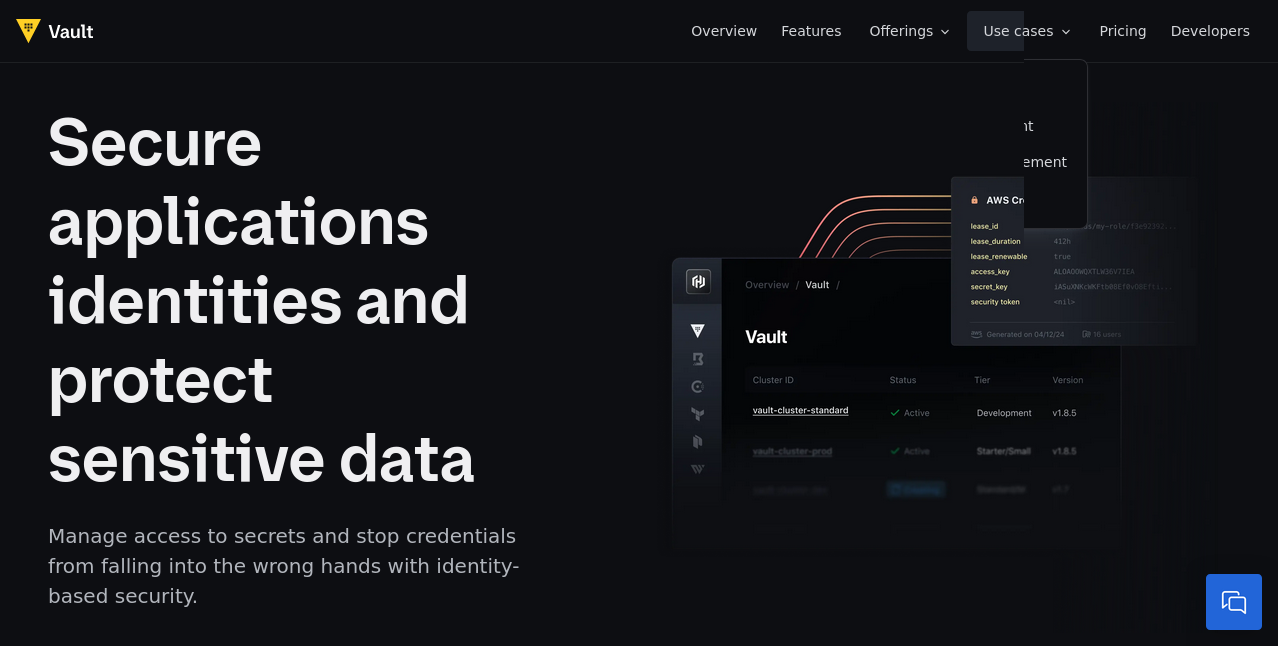Click the secret_key field label
Image resolution: width=1278 pixels, height=646 pixels.
989,286
